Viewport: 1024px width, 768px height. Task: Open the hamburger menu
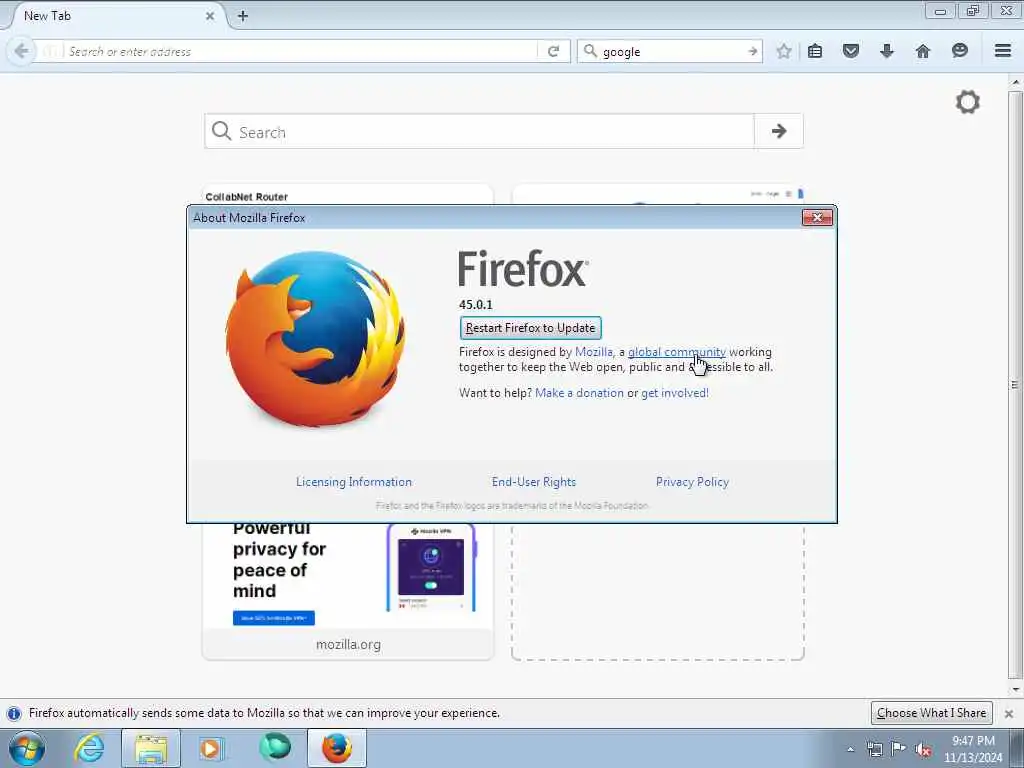tap(1002, 50)
